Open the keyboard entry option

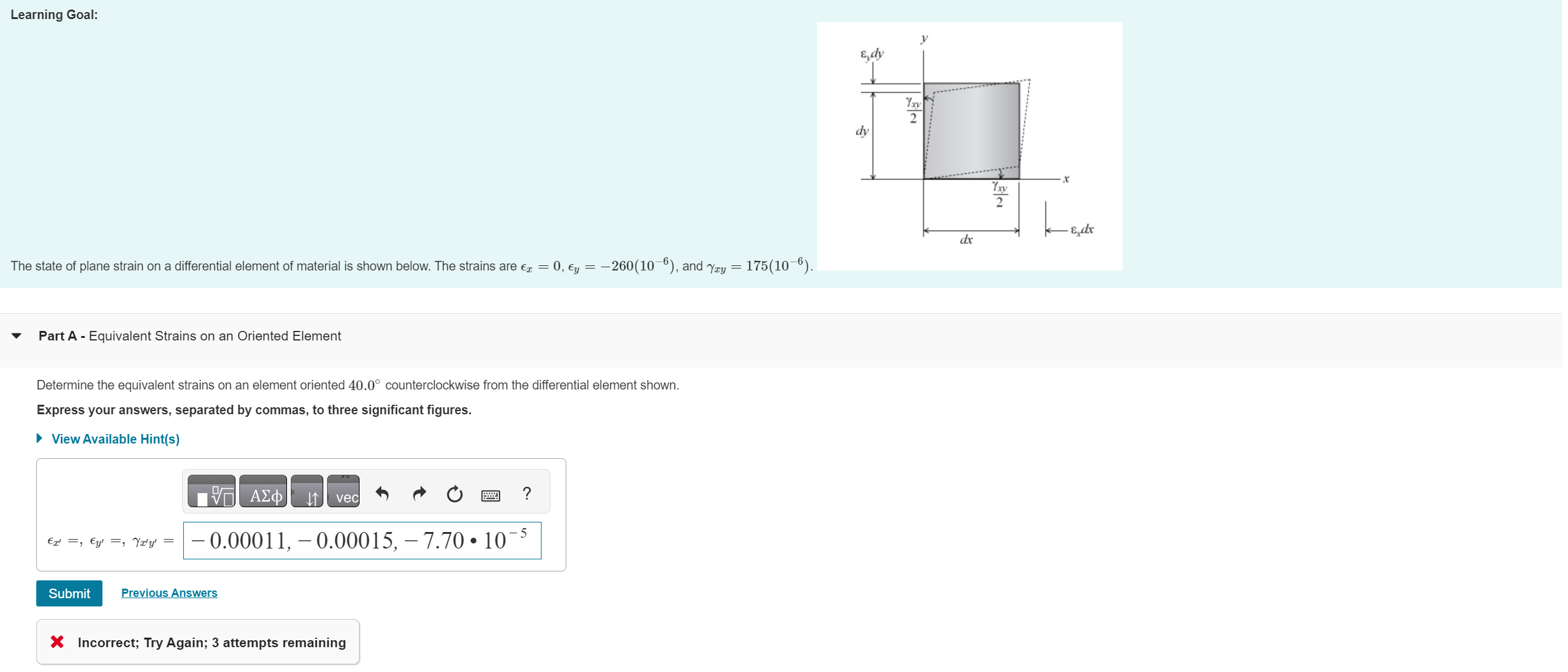491,496
